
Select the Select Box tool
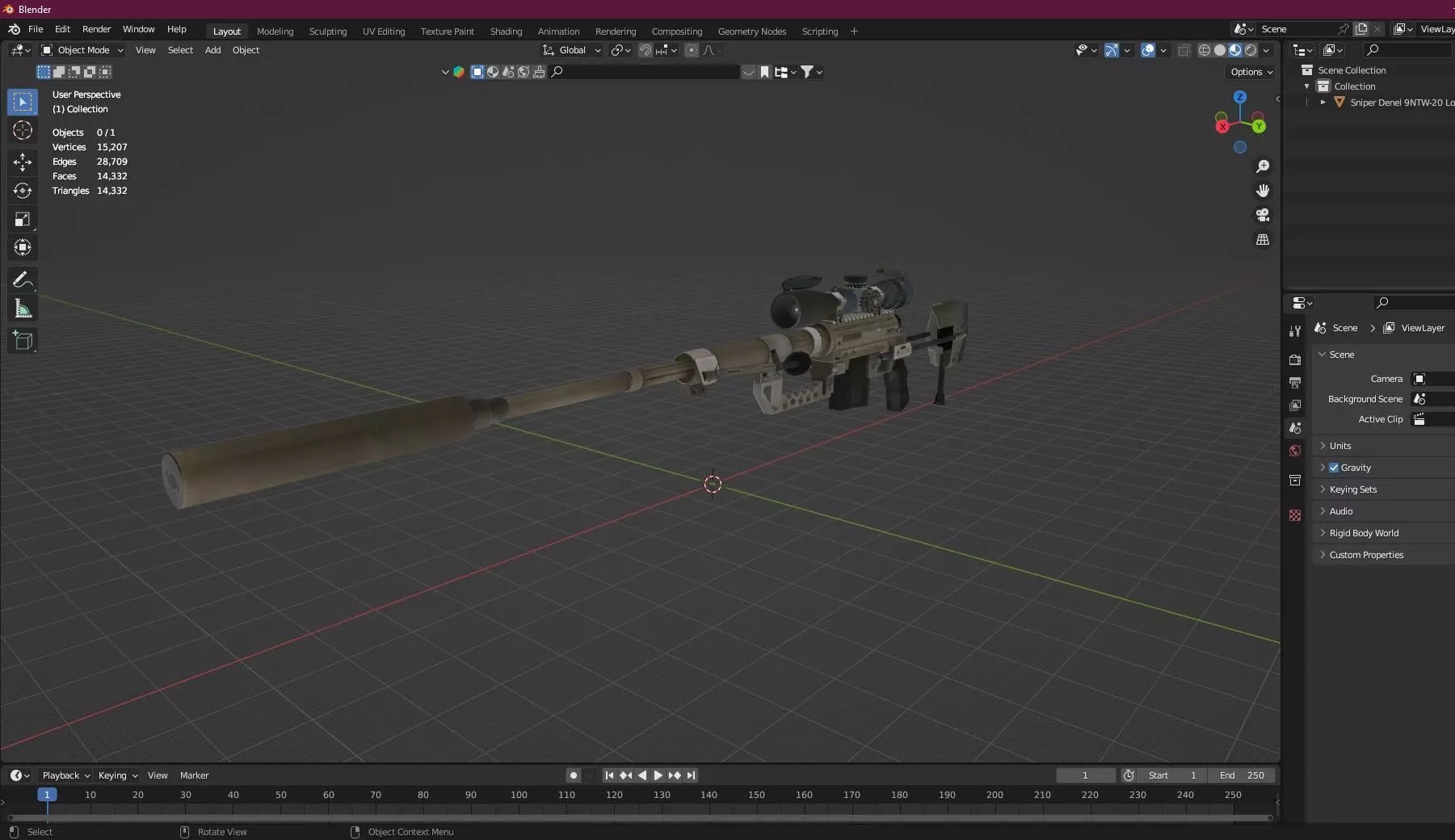[23, 102]
